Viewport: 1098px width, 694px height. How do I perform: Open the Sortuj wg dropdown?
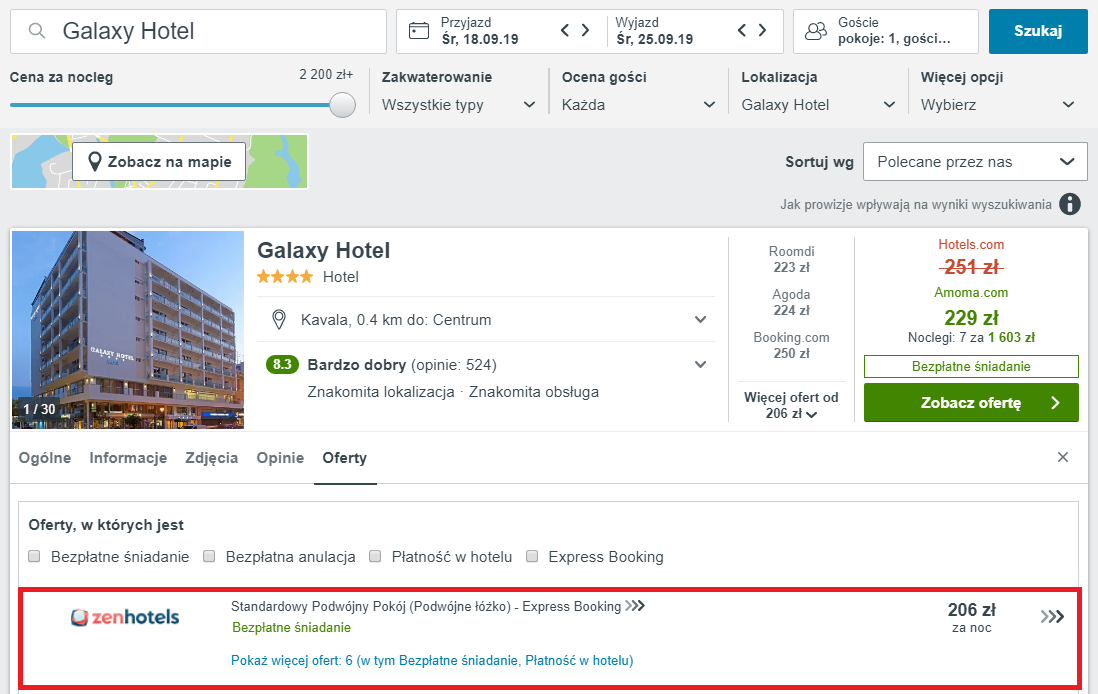tap(975, 162)
